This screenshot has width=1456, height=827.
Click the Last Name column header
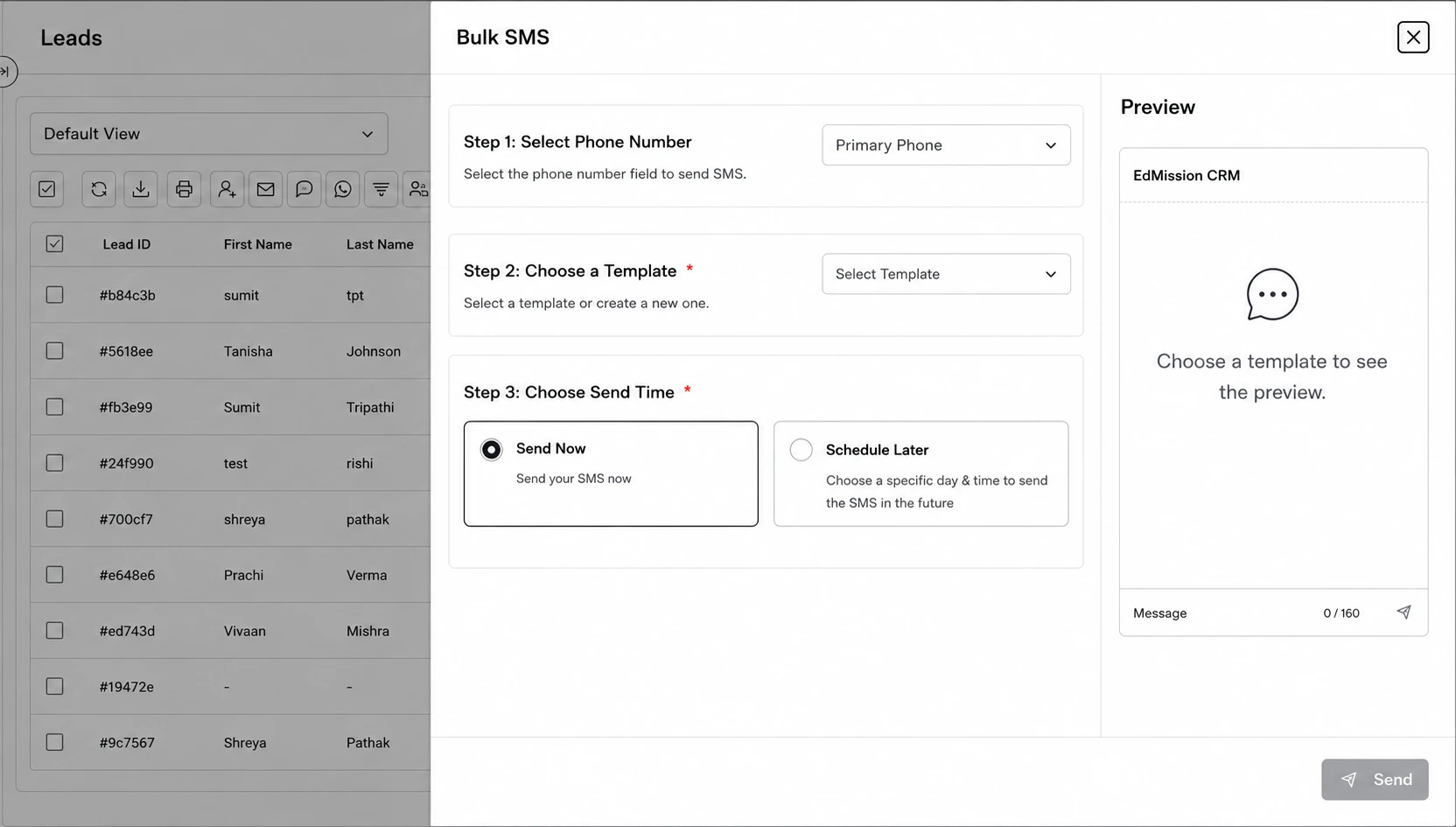pyautogui.click(x=380, y=244)
